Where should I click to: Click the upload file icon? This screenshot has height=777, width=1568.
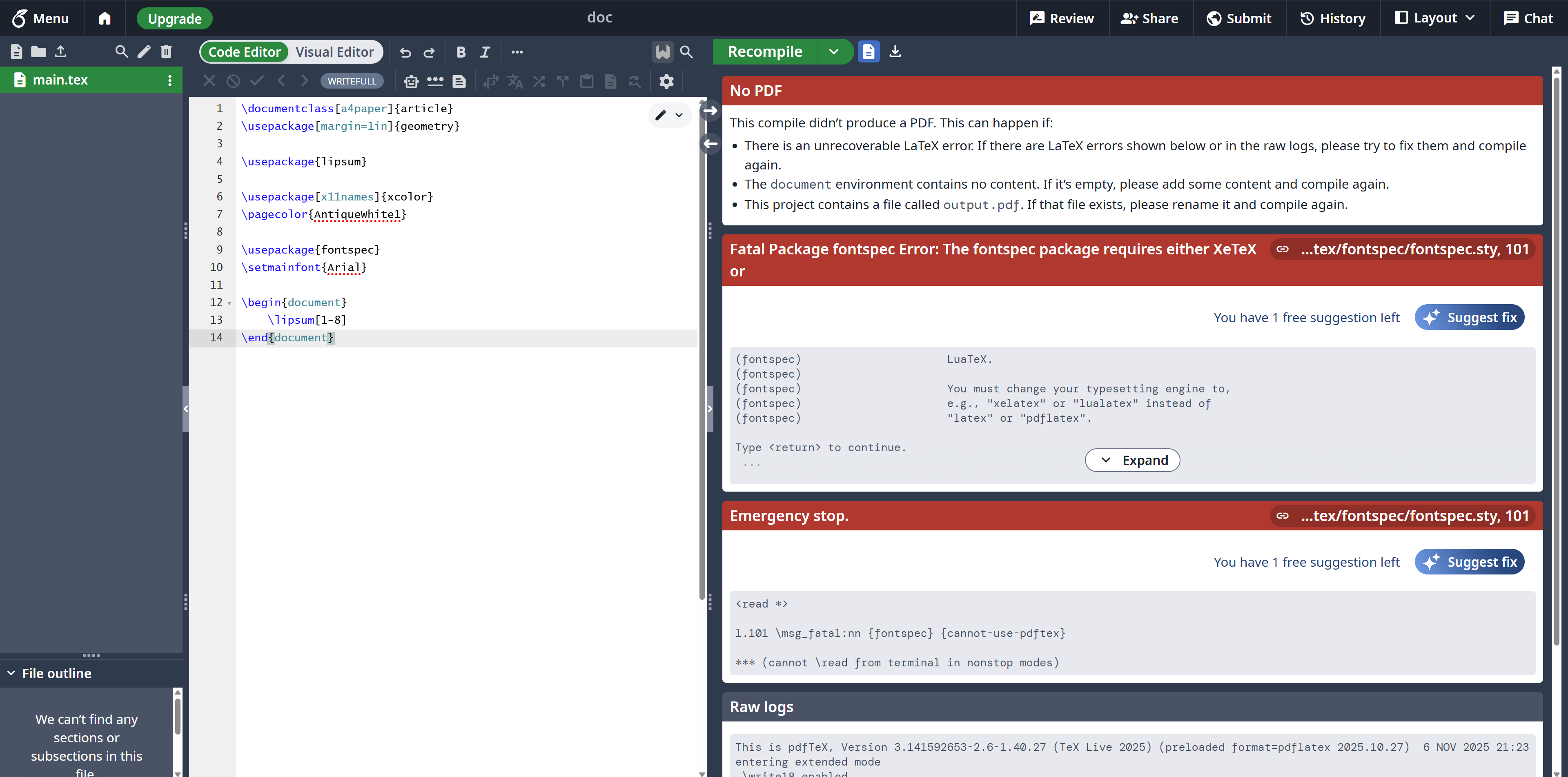click(x=60, y=52)
